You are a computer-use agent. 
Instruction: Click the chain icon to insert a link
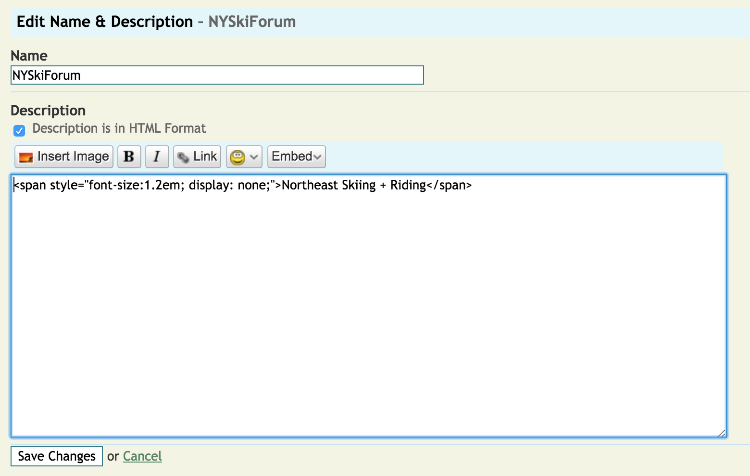coord(183,157)
